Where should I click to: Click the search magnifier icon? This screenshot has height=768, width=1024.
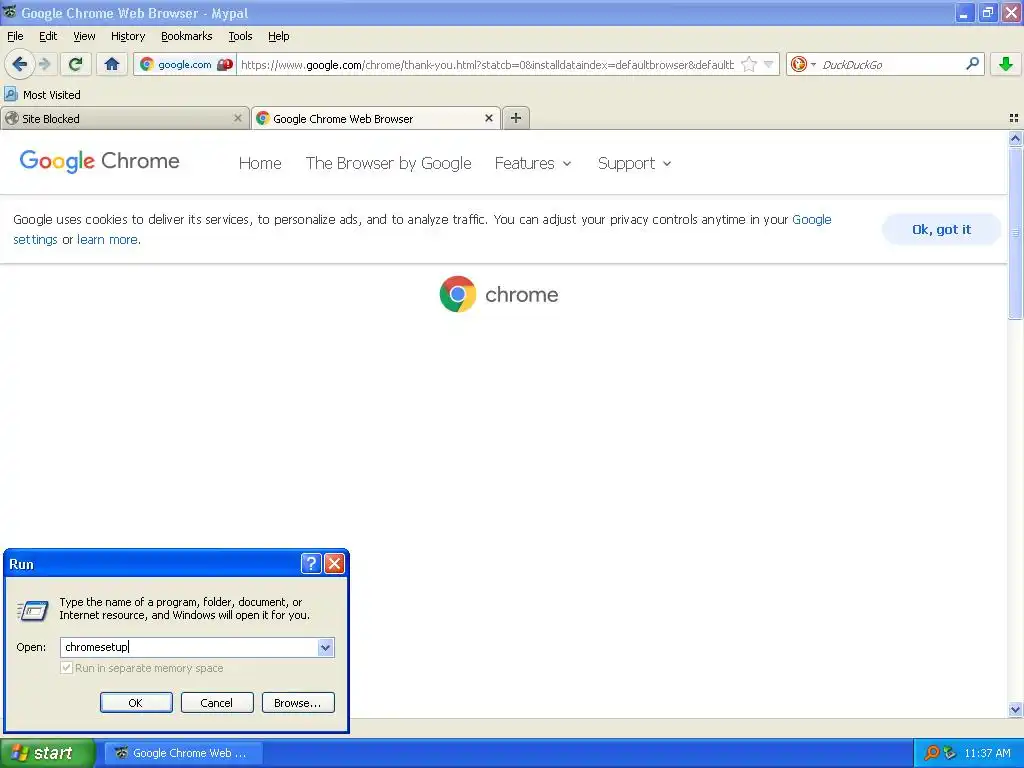(972, 64)
